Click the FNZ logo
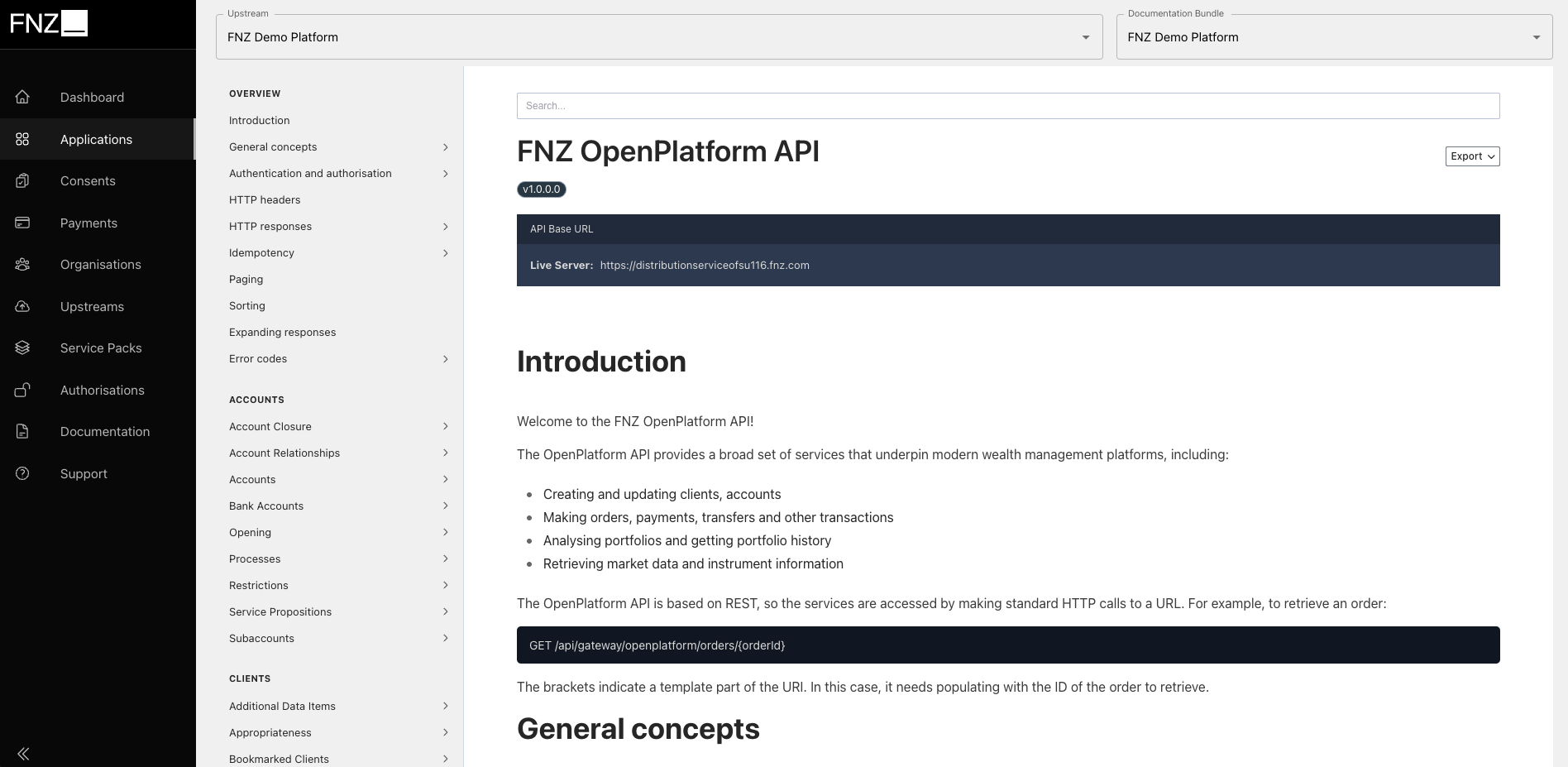Image resolution: width=1568 pixels, height=767 pixels. [x=49, y=23]
